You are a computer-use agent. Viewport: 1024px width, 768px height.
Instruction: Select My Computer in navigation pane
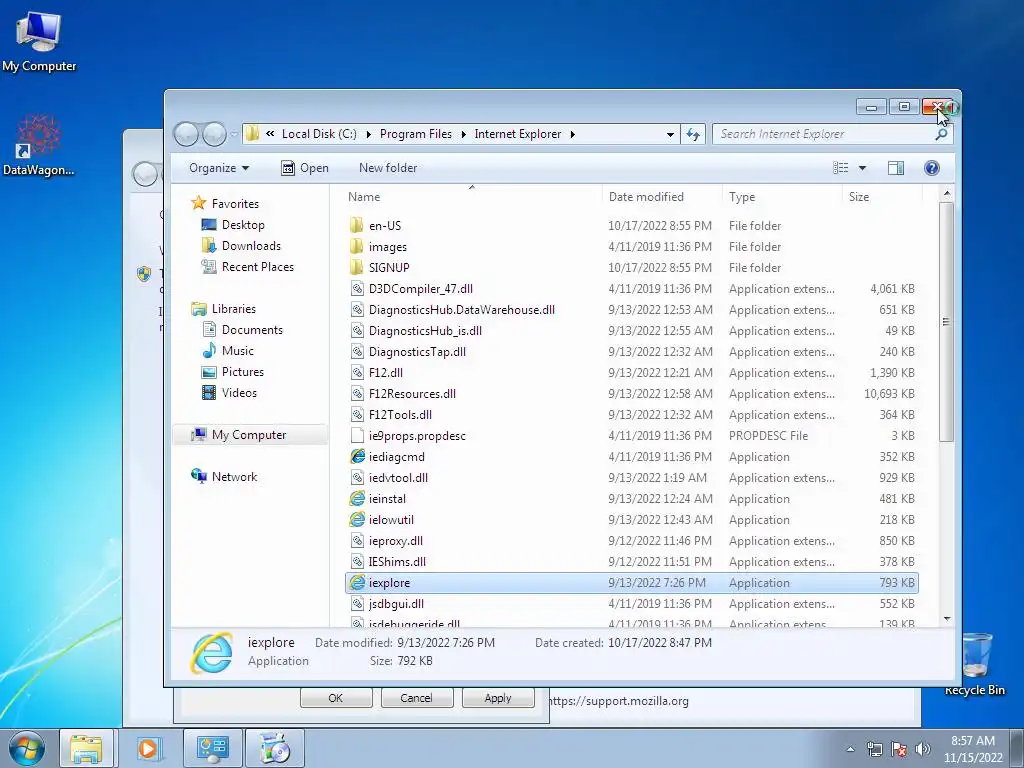click(x=250, y=435)
